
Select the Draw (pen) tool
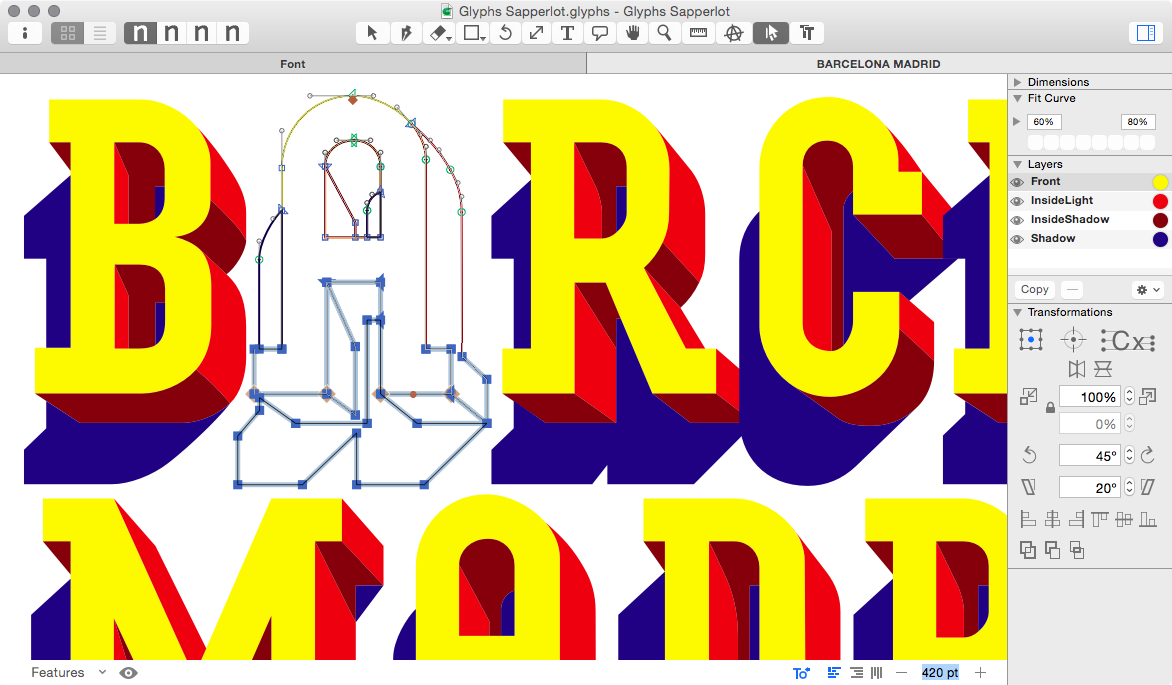click(x=406, y=32)
